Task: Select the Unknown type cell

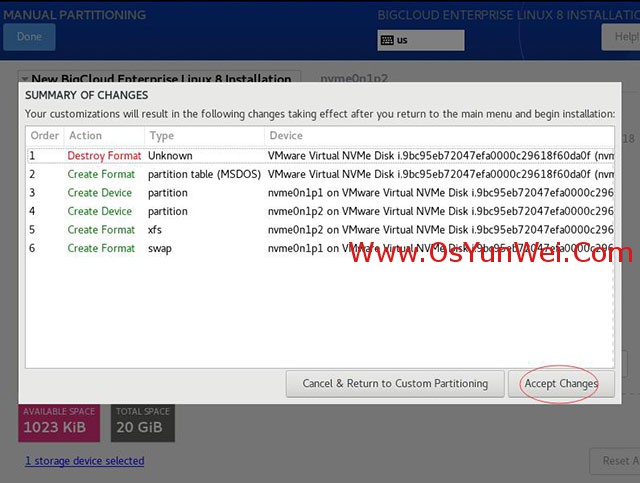Action: click(170, 156)
